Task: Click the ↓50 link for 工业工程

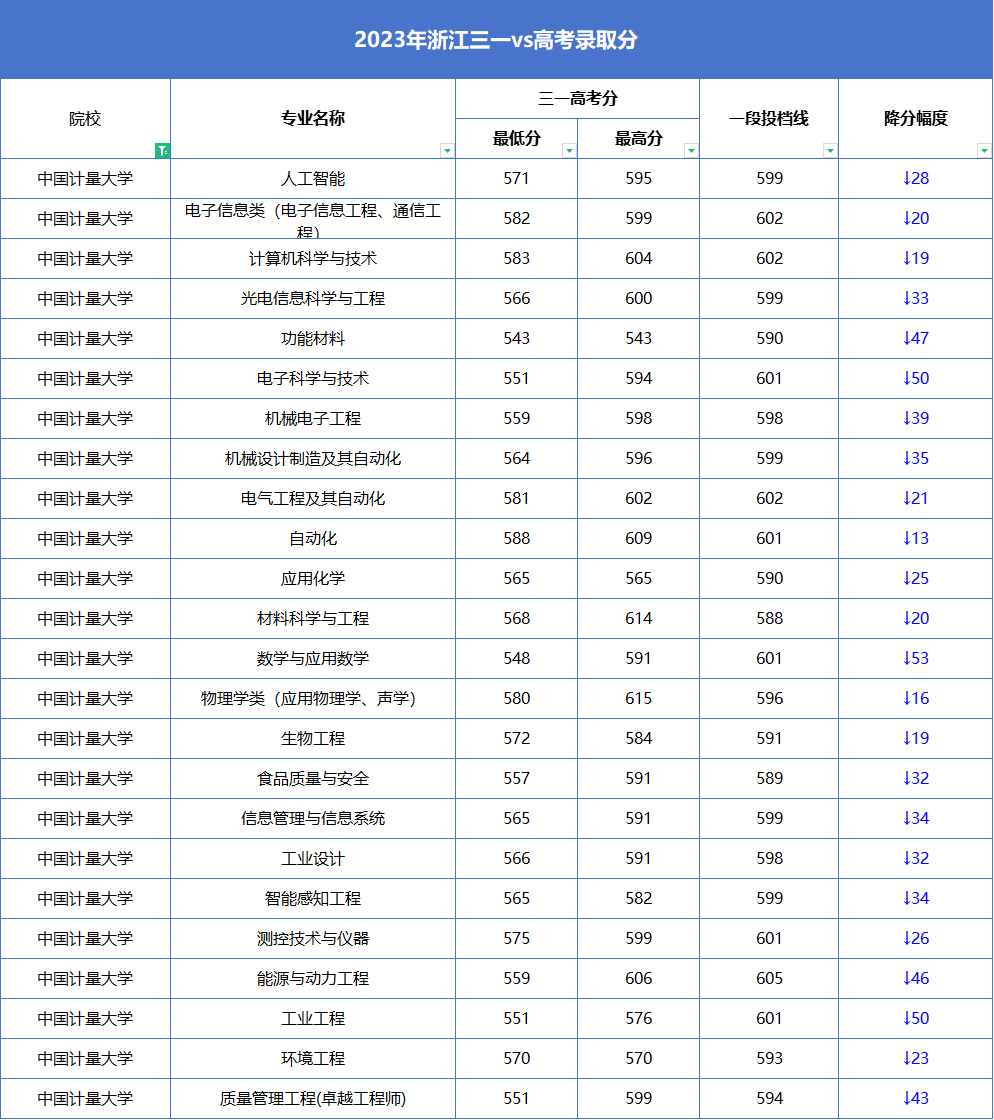Action: (x=915, y=1018)
